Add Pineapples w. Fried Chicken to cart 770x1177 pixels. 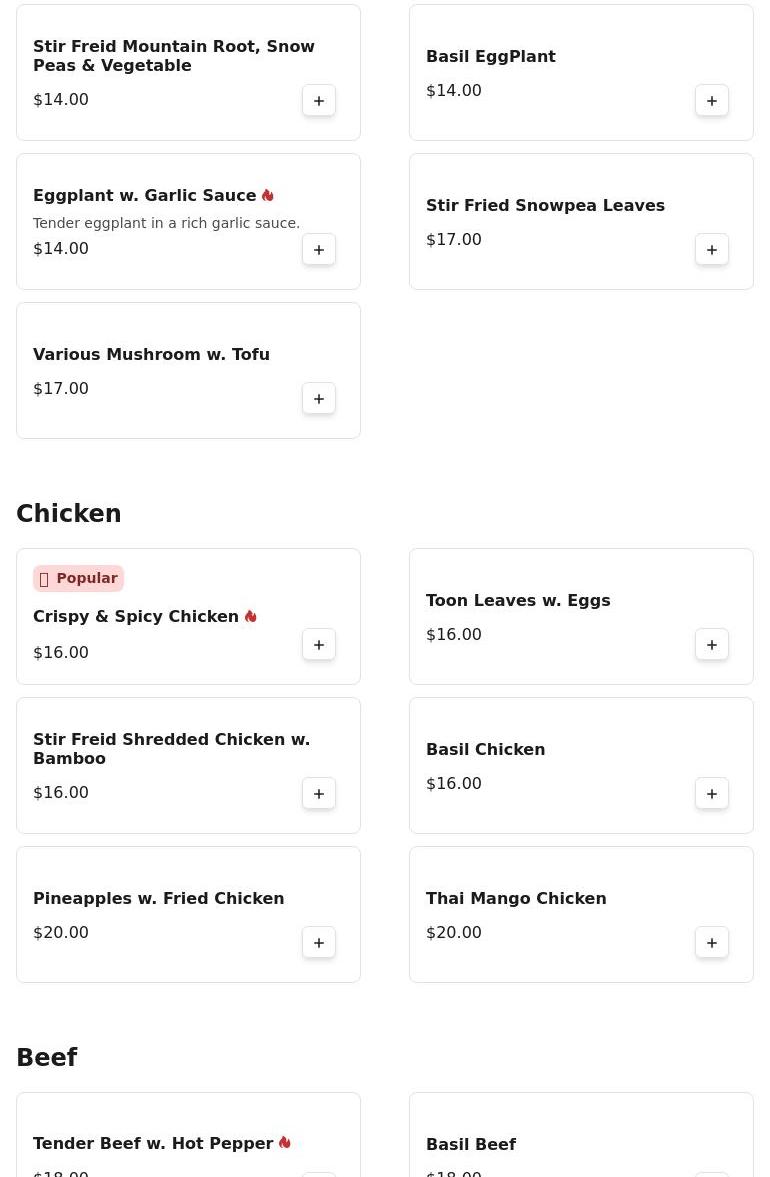pos(319,943)
